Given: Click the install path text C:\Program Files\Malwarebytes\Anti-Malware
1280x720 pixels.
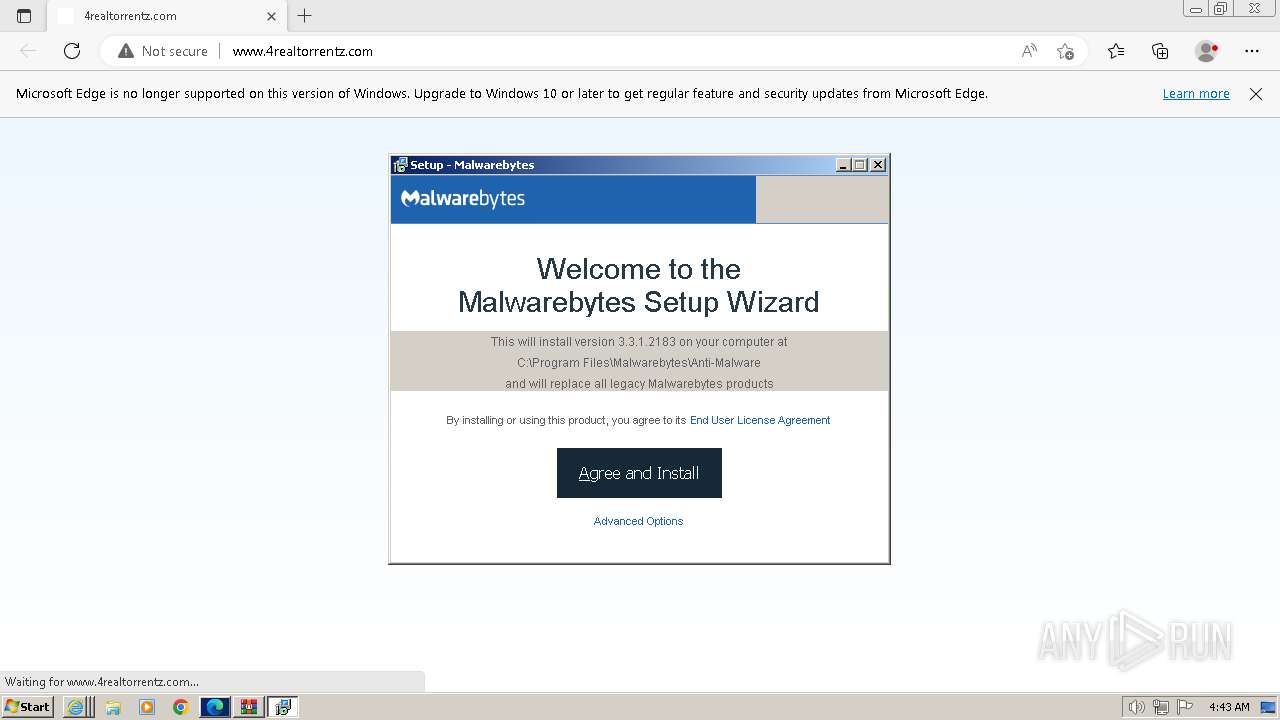Looking at the screenshot, I should point(639,363).
